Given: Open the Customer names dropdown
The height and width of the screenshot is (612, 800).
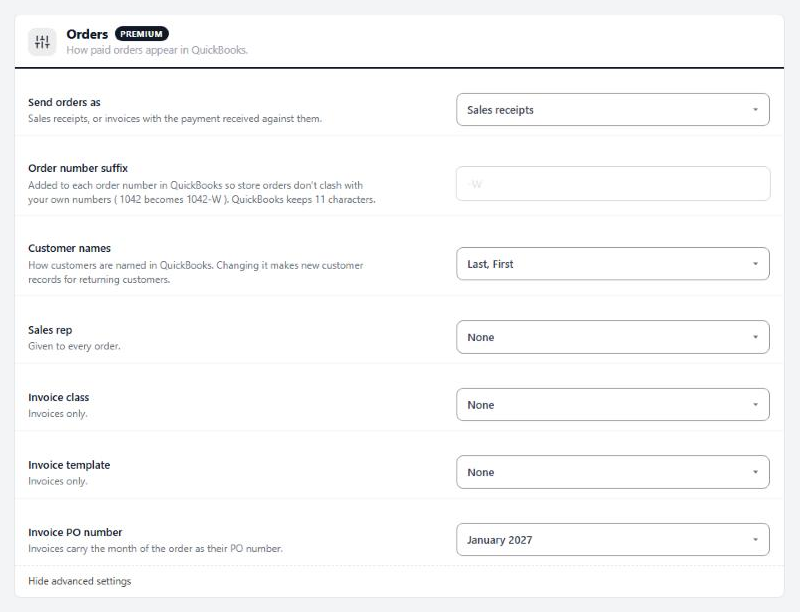Looking at the screenshot, I should (613, 264).
